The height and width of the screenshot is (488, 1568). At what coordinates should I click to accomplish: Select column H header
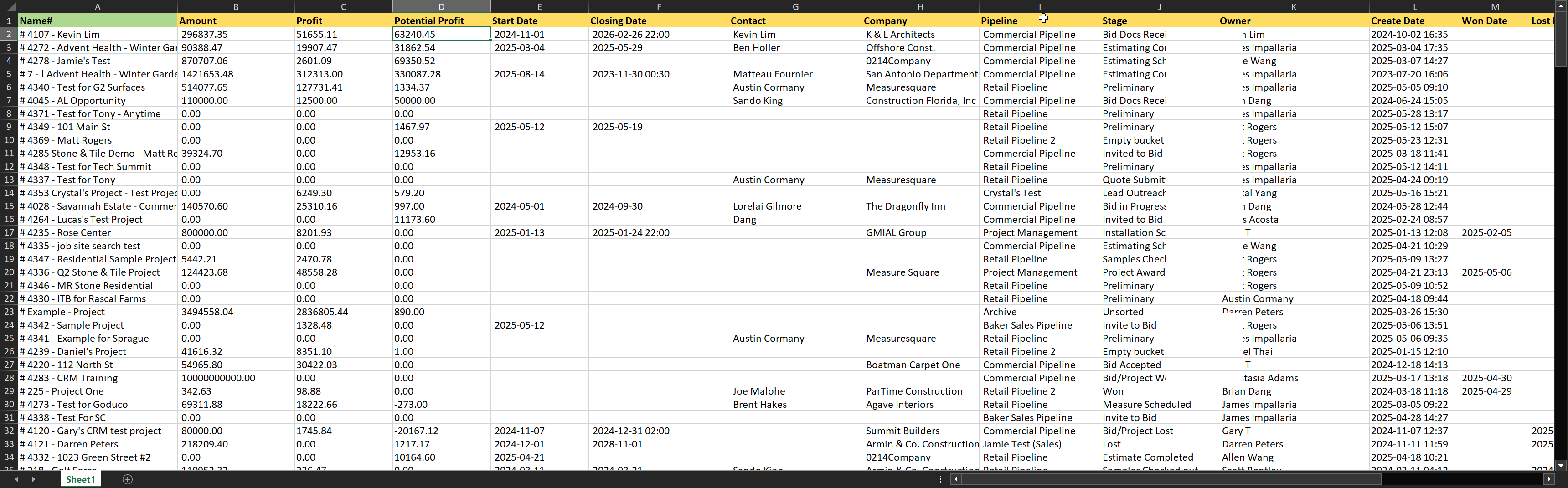click(x=920, y=7)
